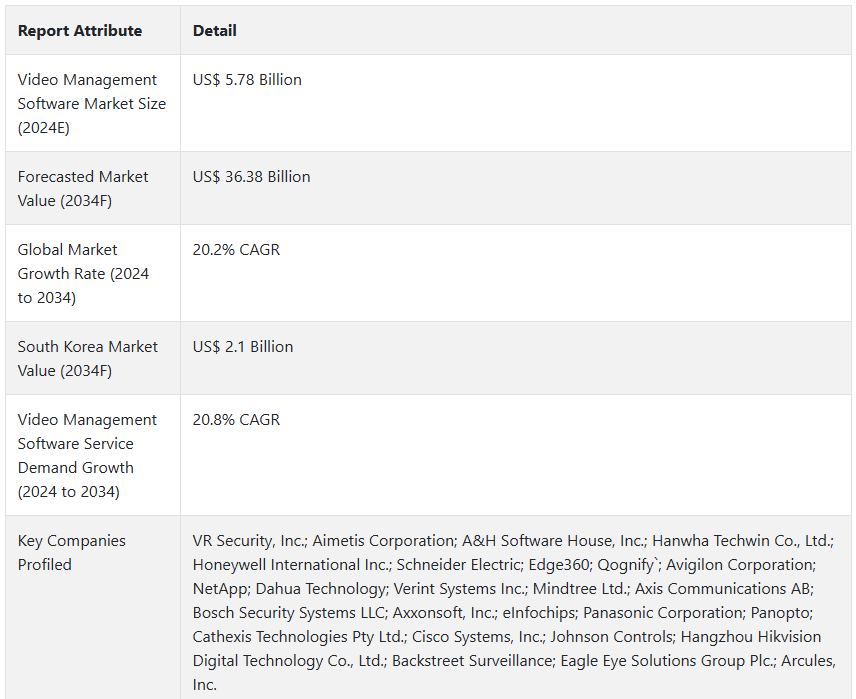The height and width of the screenshot is (699, 856).
Task: Click the 'Video Management Software Market Size (2024E)' cell
Action: click(92, 104)
